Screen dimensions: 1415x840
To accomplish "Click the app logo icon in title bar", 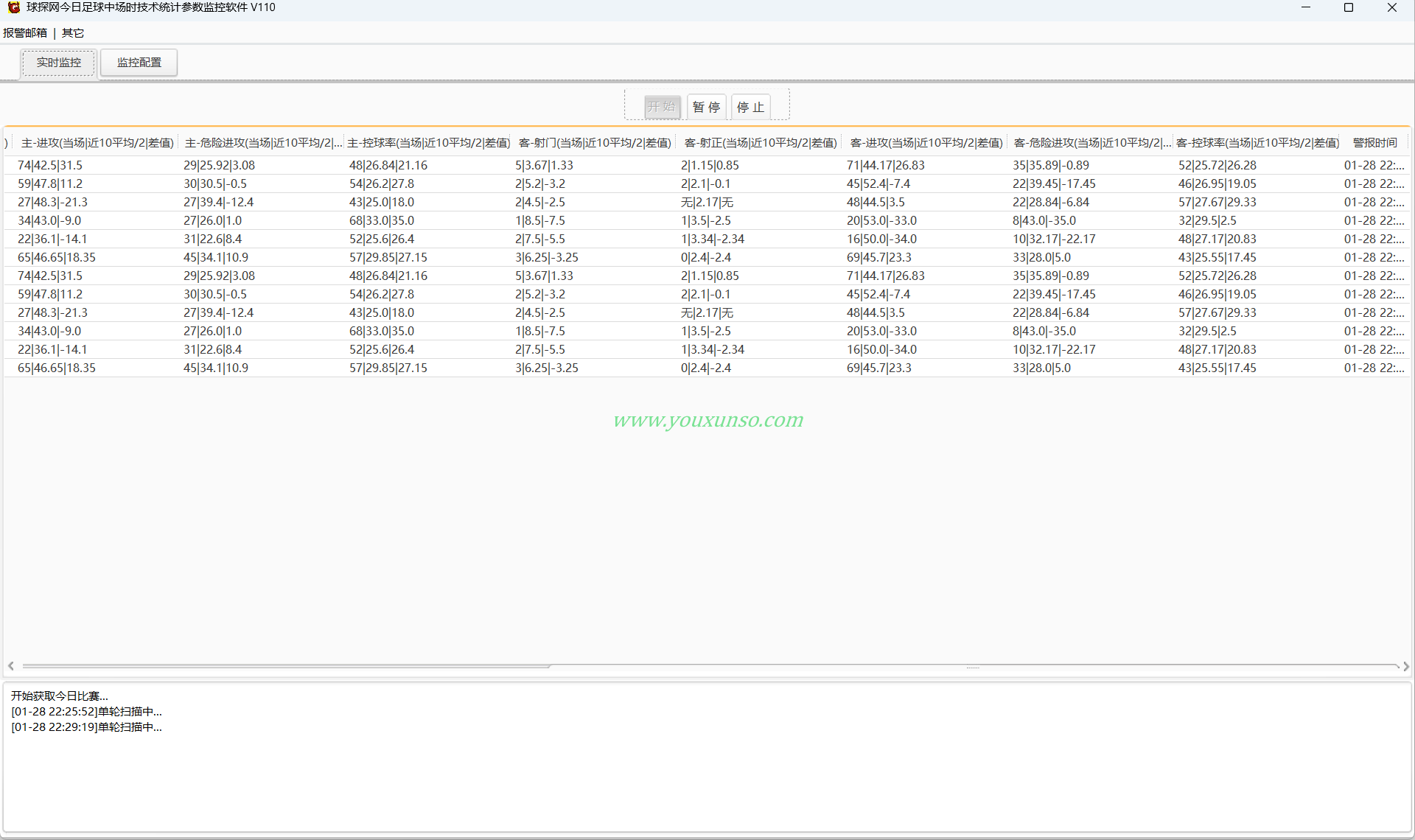I will point(13,7).
